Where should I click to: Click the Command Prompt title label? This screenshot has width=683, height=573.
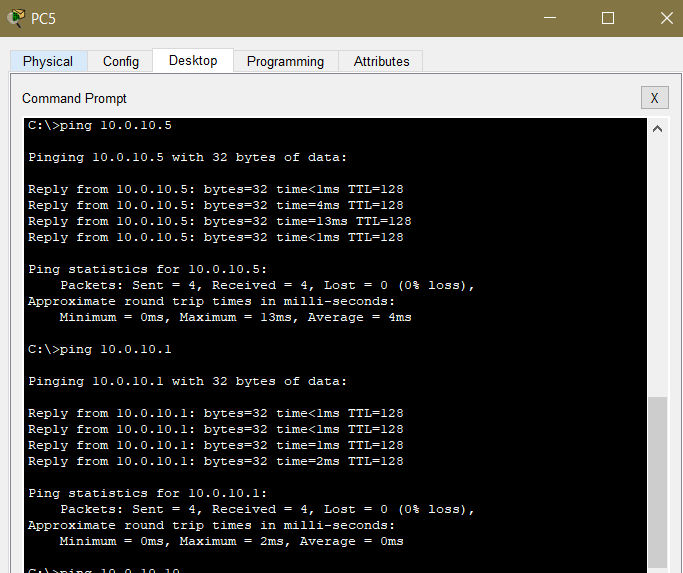pyautogui.click(x=74, y=98)
